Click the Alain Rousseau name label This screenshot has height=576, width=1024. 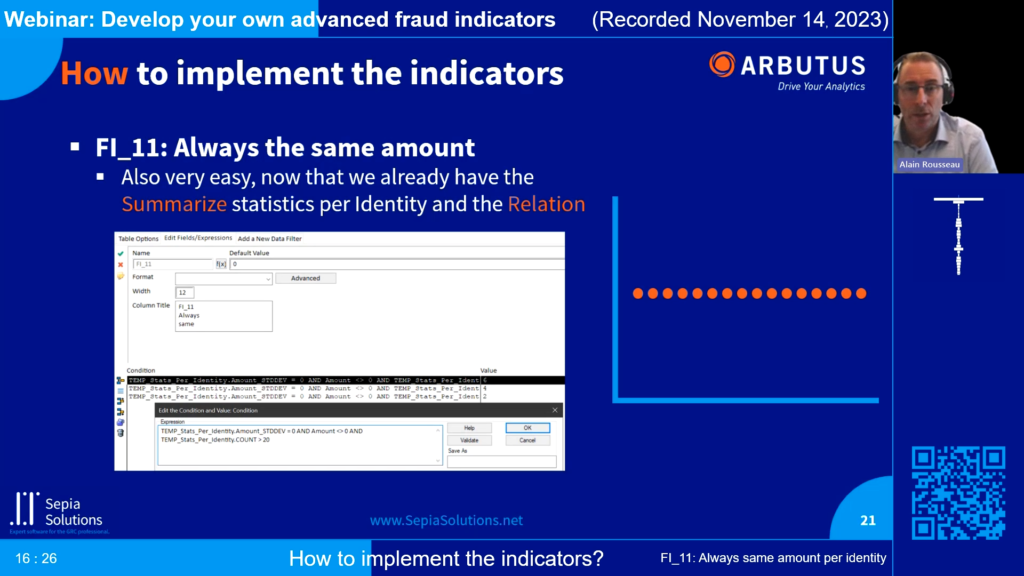(x=929, y=165)
